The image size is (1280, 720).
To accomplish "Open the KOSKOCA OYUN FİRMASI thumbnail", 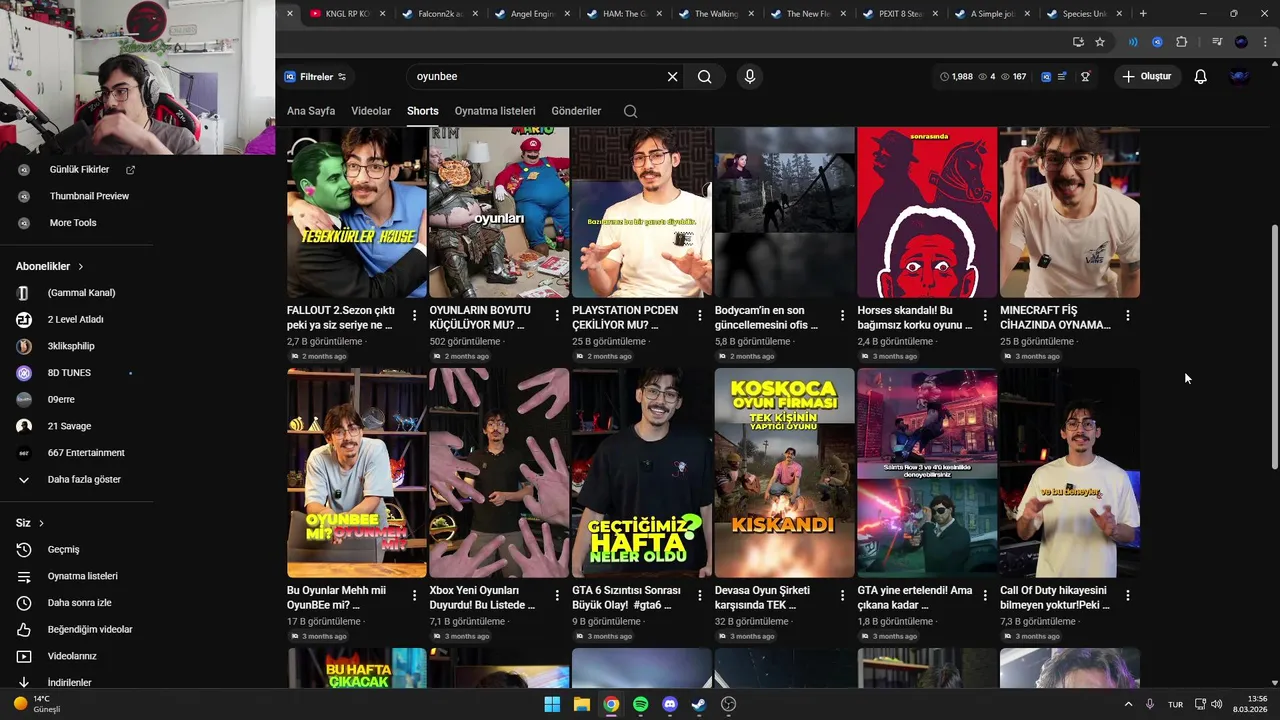I will pos(785,473).
